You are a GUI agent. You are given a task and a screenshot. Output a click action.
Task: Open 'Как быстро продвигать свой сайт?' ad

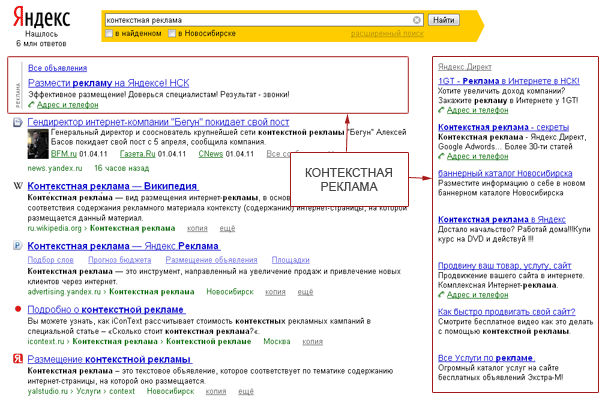coord(507,312)
